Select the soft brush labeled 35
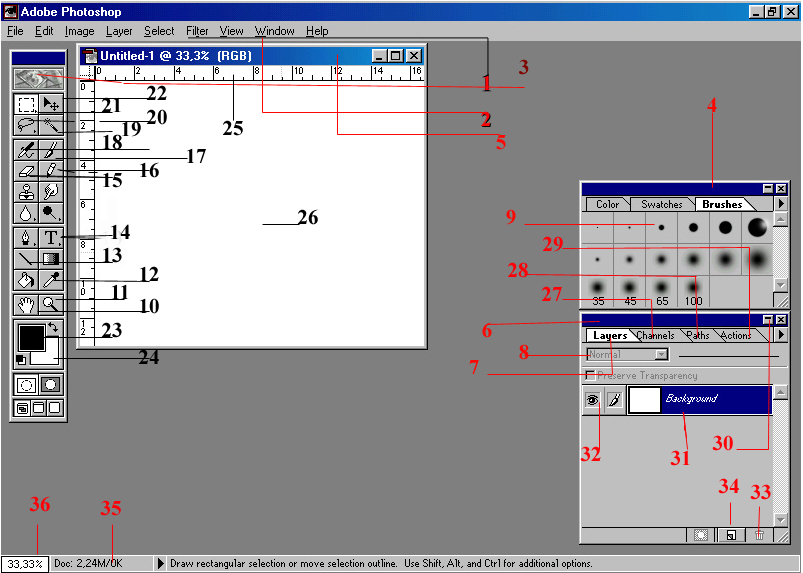This screenshot has width=803, height=573. [x=598, y=292]
